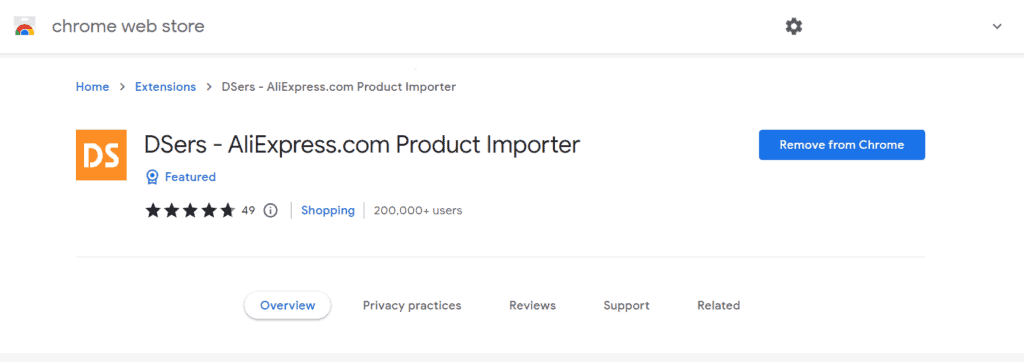Viewport: 1024px width, 362px height.
Task: Click Remove from Chrome button
Action: [842, 145]
